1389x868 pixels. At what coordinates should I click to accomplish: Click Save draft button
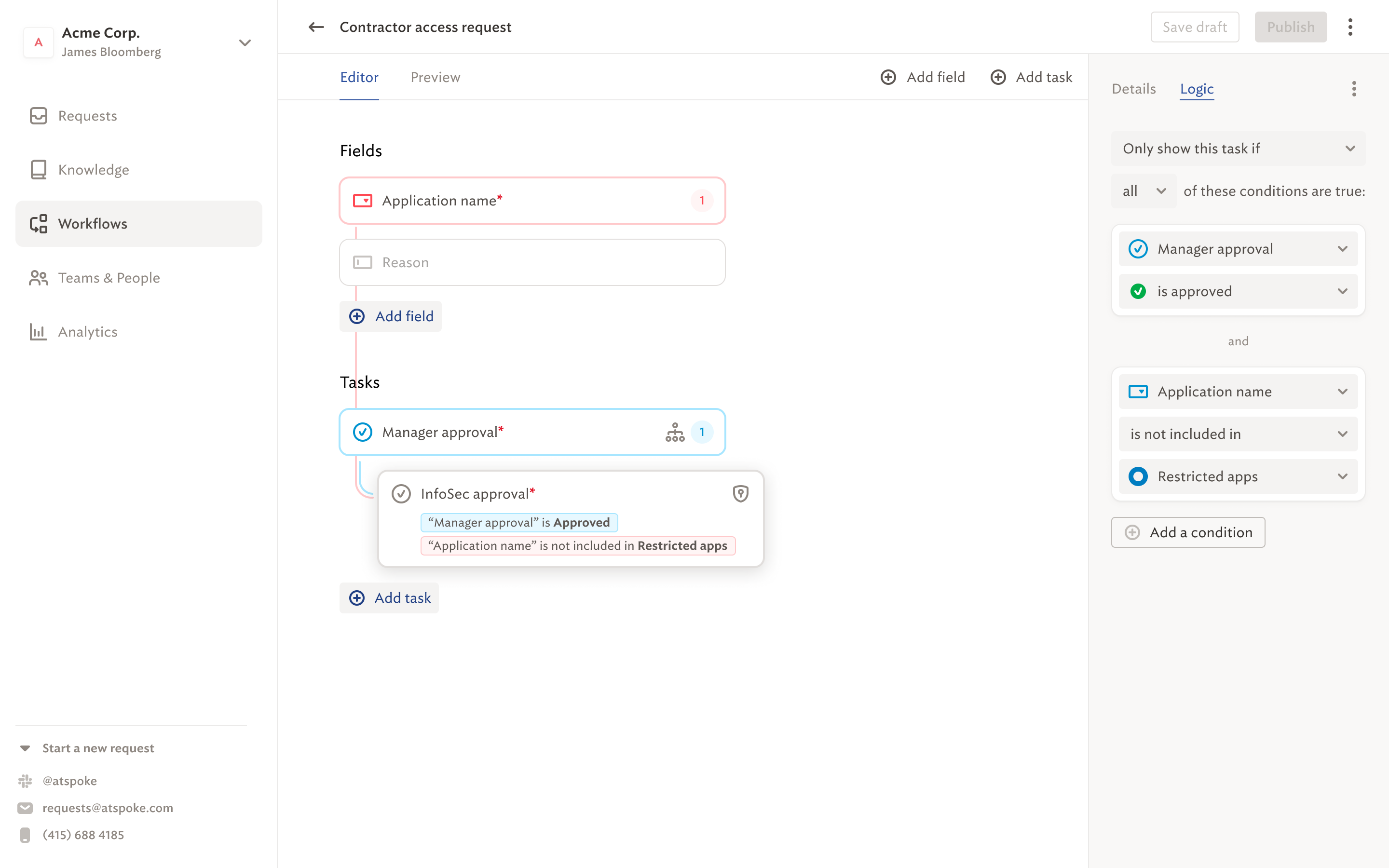(x=1195, y=27)
